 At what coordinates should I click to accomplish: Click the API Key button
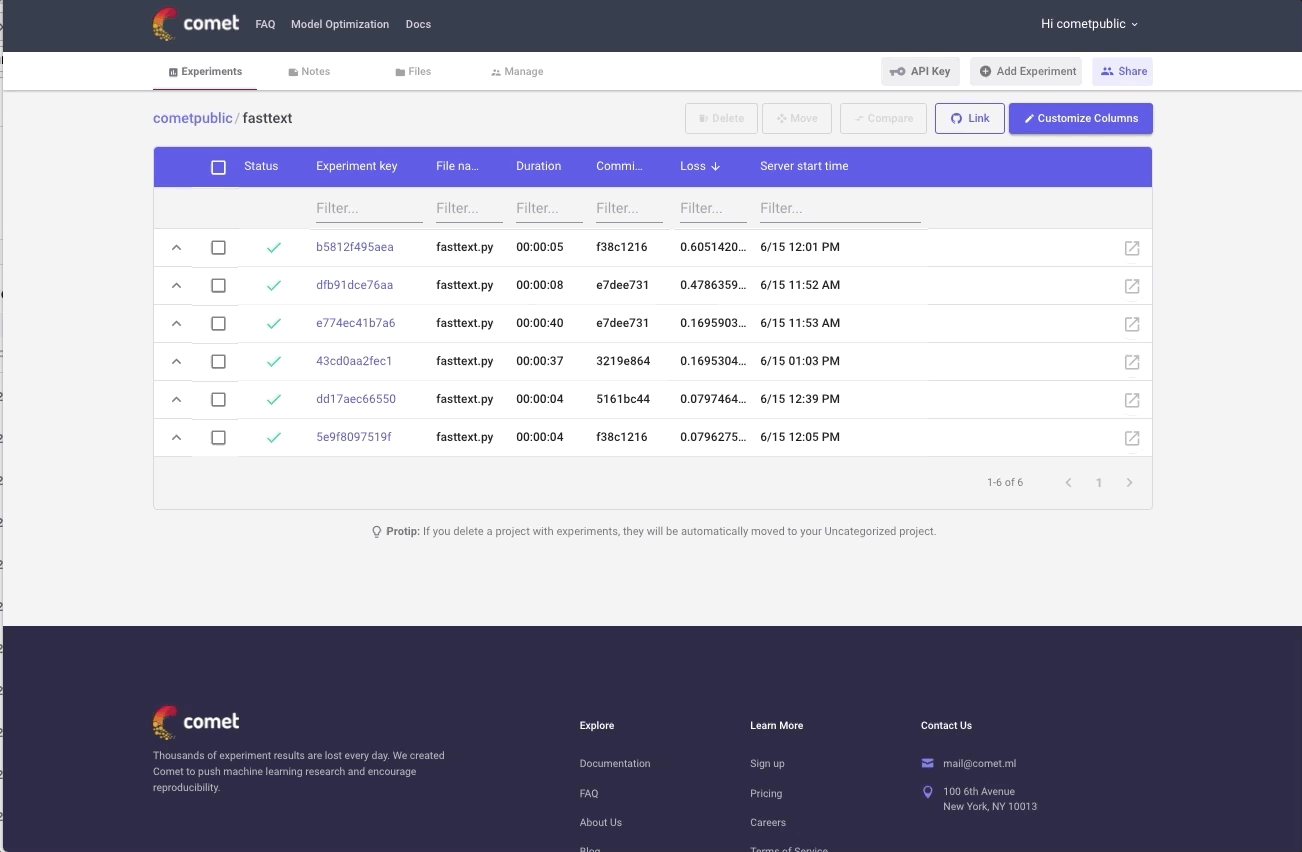[x=920, y=71]
